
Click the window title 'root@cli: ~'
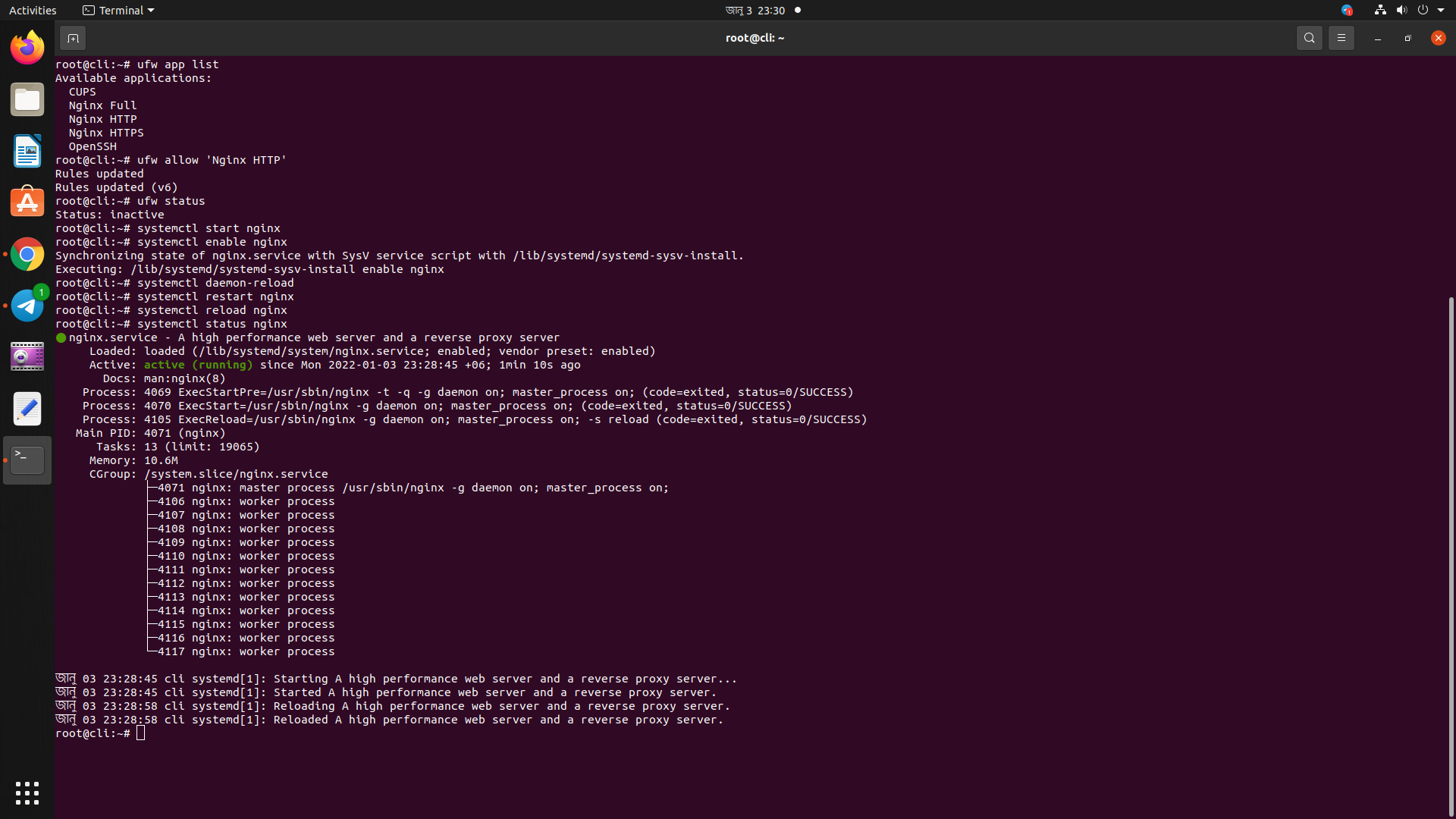click(x=755, y=38)
